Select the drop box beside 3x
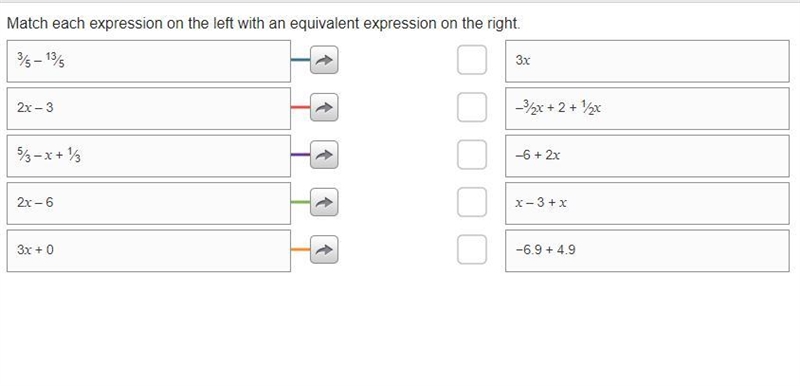Image resolution: width=800 pixels, height=386 pixels. [472, 60]
